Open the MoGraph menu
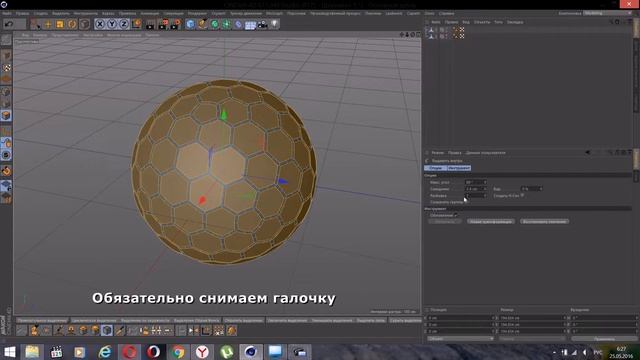The width and height of the screenshot is (640, 360). point(274,13)
